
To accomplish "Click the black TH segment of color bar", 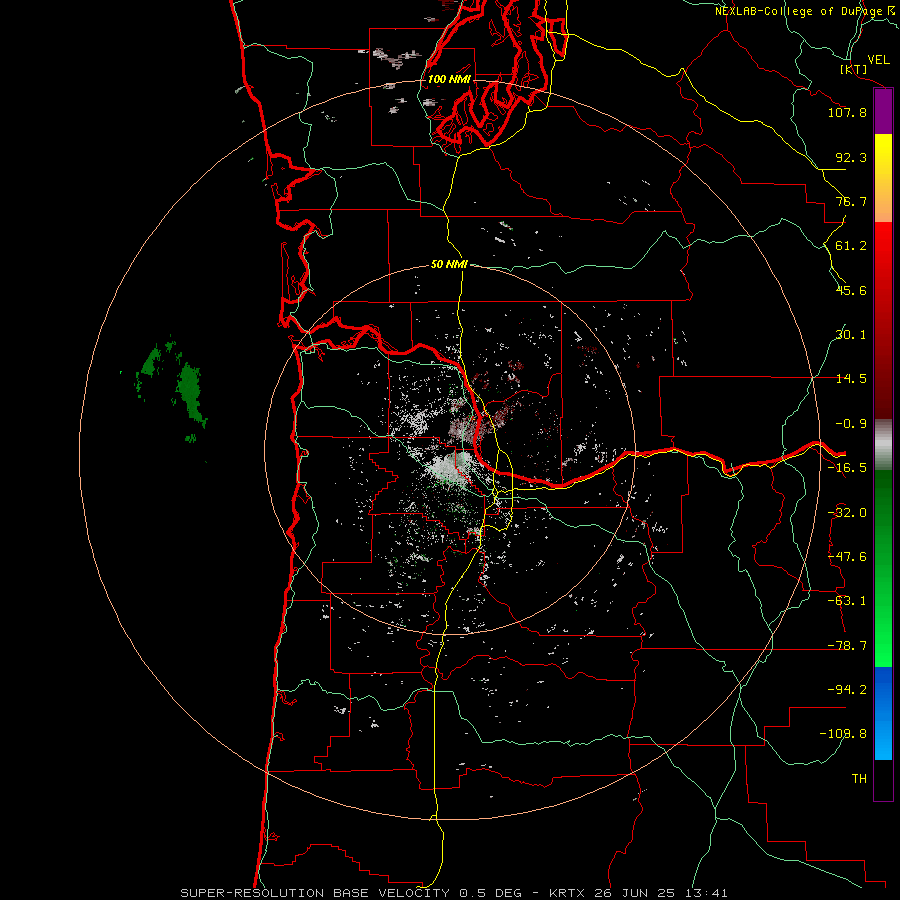I will tap(883, 780).
